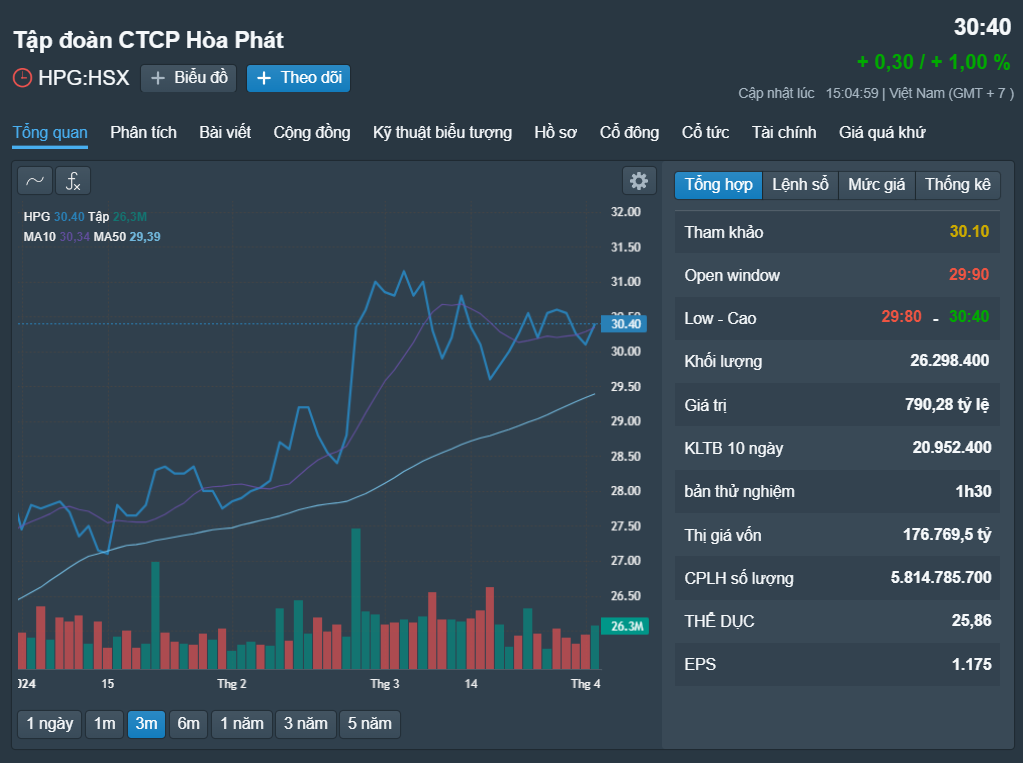Click the red clock icon beside HPG:HSX

click(22, 78)
